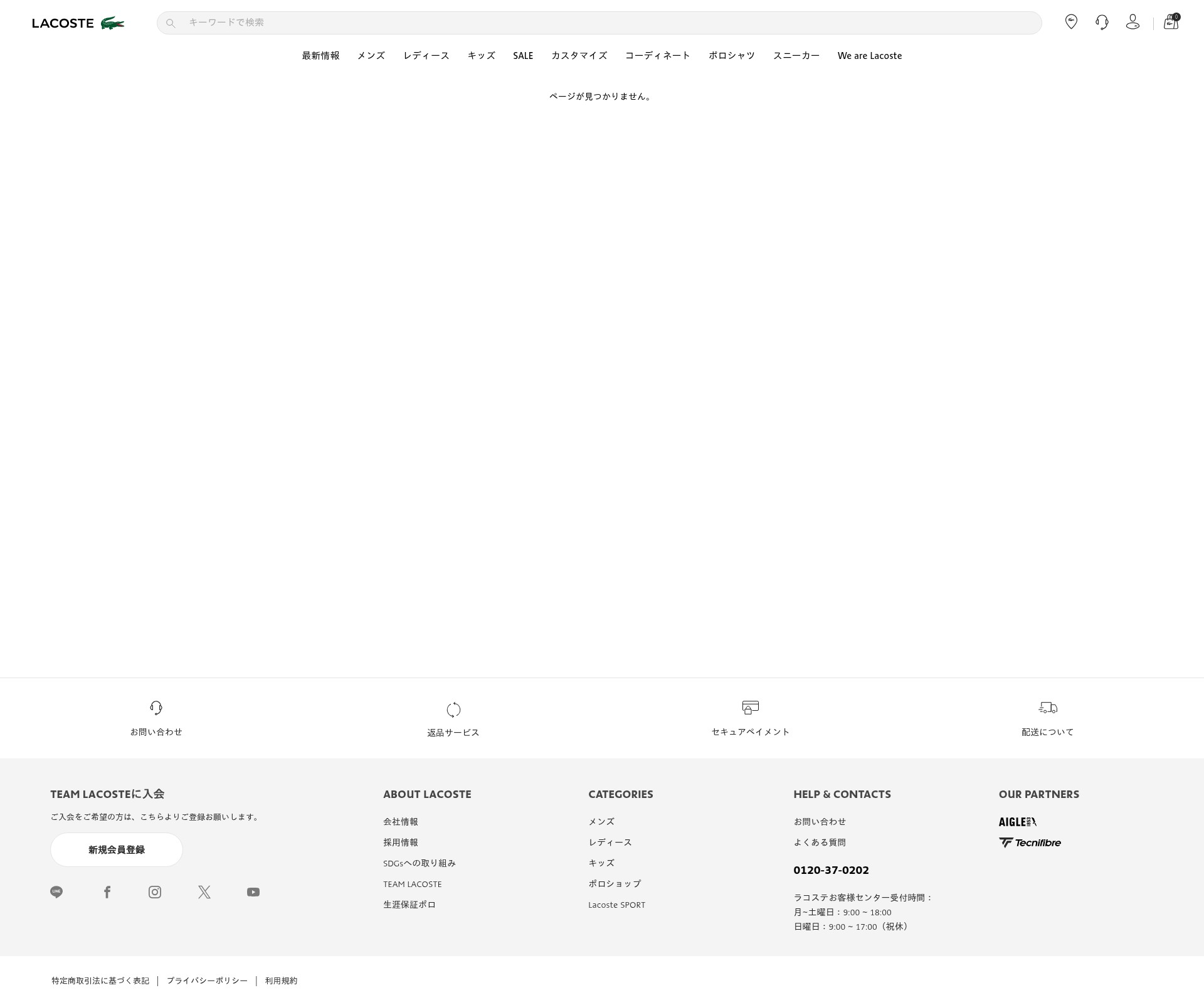This screenshot has height=1005, width=1204.
Task: Click the phone number 0120-37-0202
Action: 831,870
